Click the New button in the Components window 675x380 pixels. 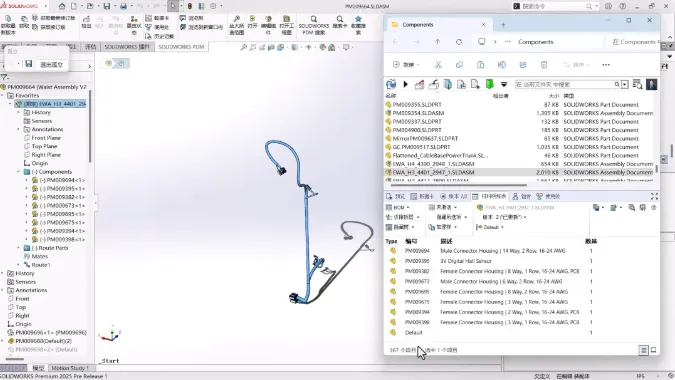(x=406, y=65)
